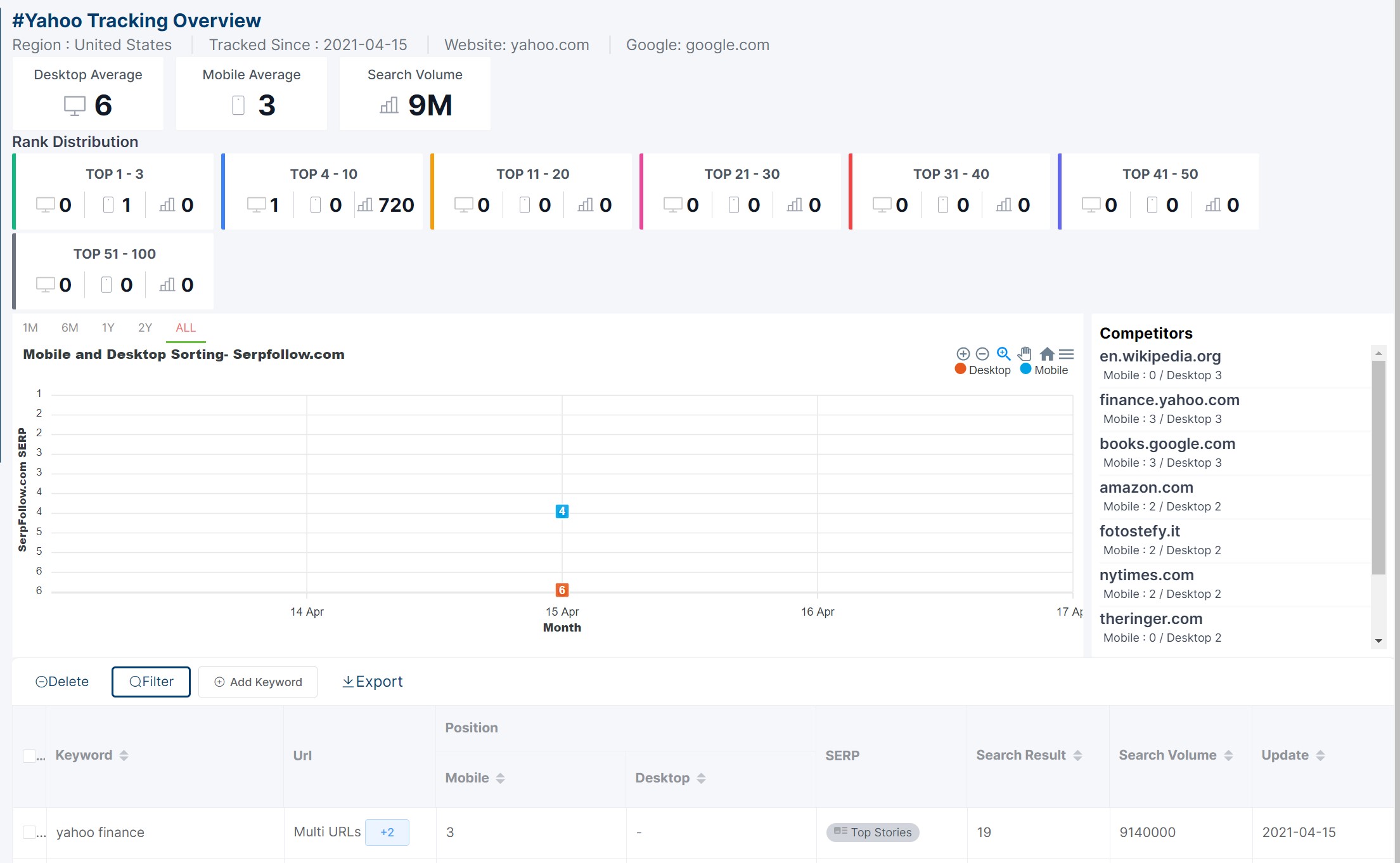Reset chart zoom with home icon
This screenshot has height=863, width=1400.
click(x=1047, y=354)
